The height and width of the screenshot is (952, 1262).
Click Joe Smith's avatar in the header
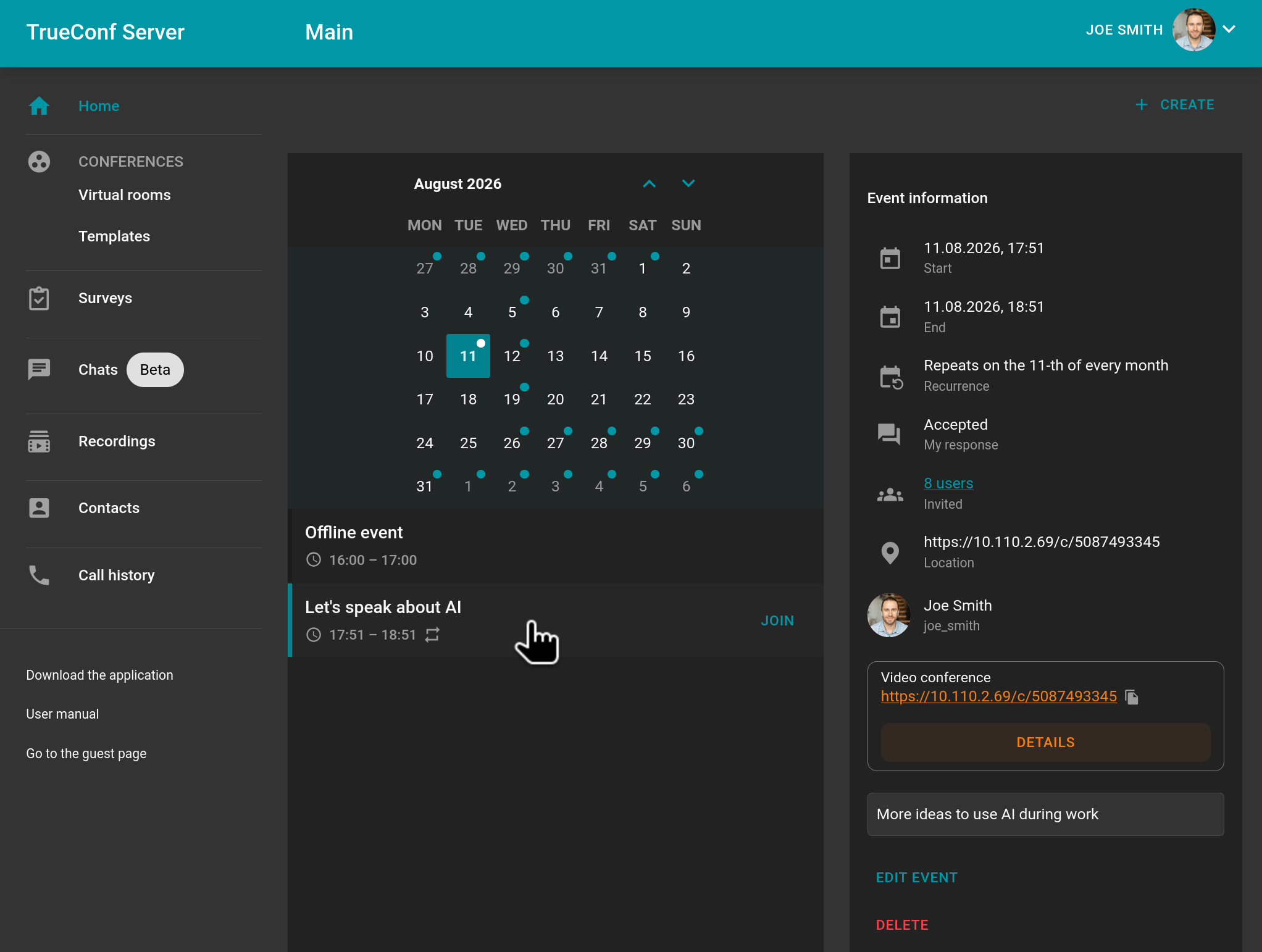(1193, 30)
